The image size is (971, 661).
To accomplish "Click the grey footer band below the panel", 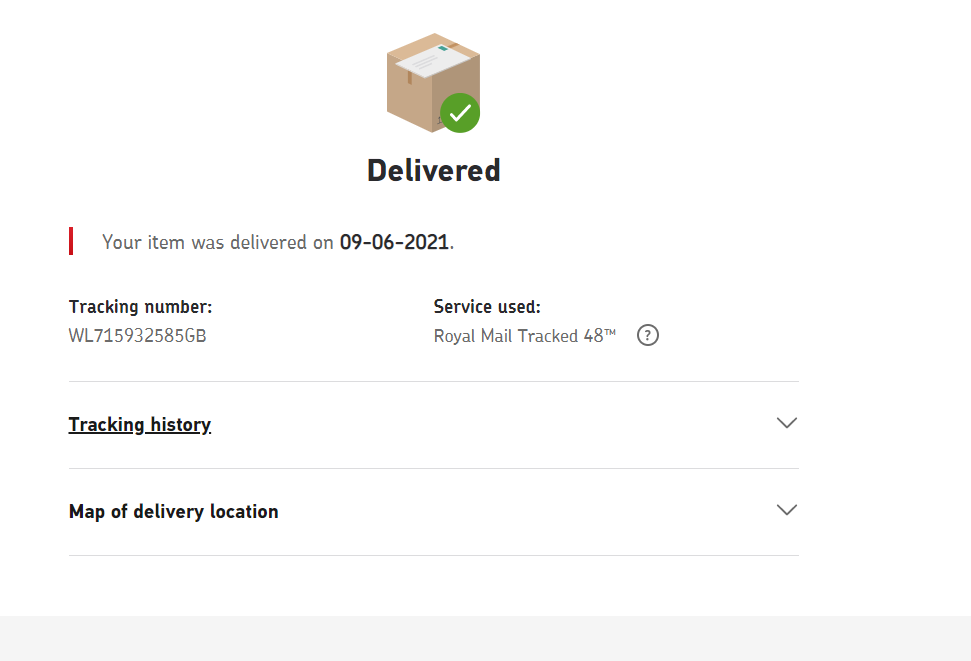I will tap(485, 639).
